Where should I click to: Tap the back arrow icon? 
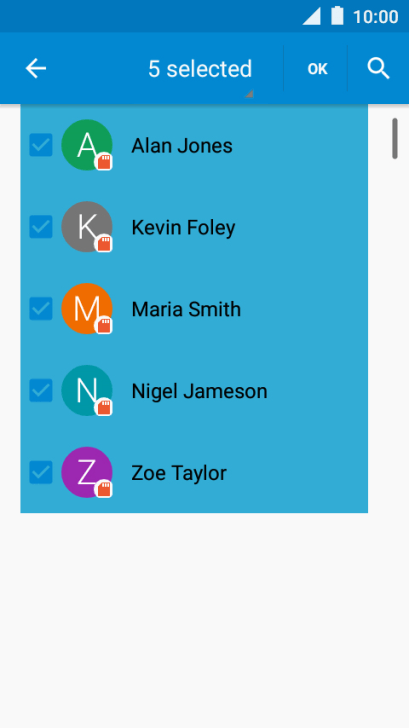(x=36, y=69)
